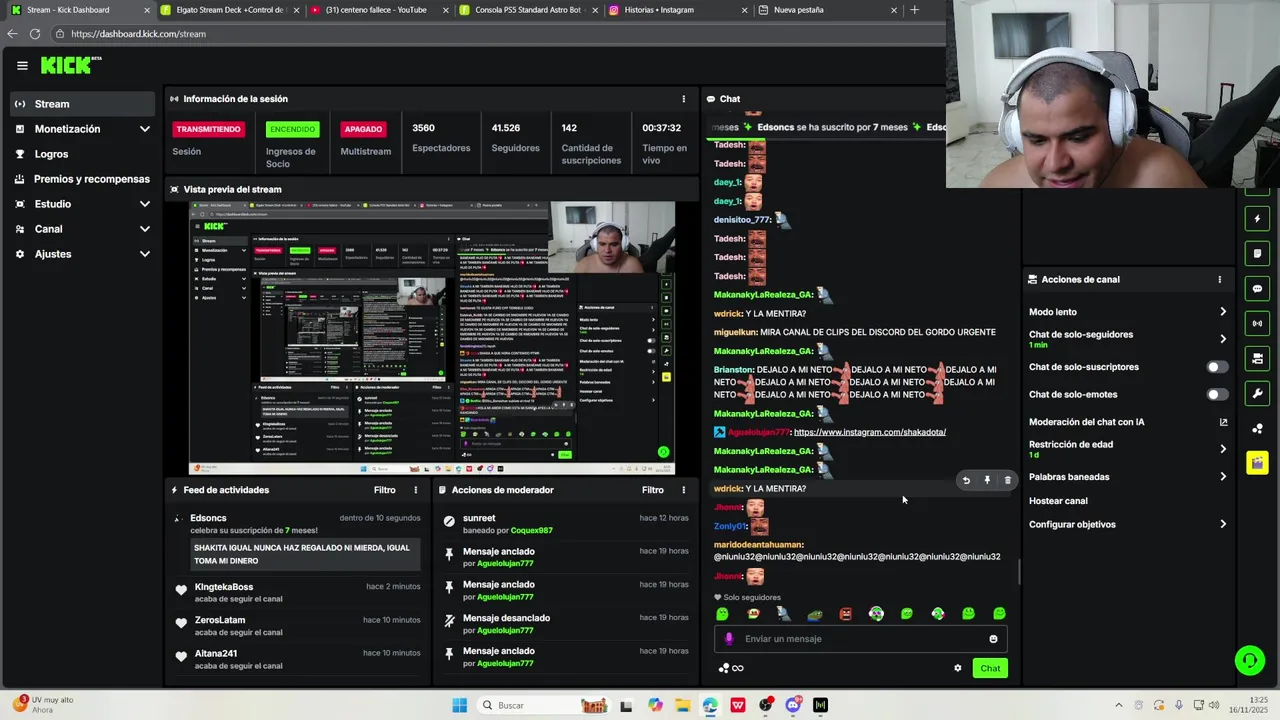Click the sunreet banned entry
Screen dimensions: 1280x720
566,524
